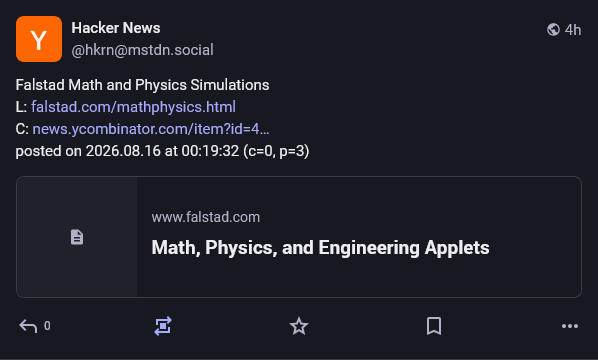Open the post via 4h timestamp
This screenshot has height=360, width=598.
coord(573,30)
